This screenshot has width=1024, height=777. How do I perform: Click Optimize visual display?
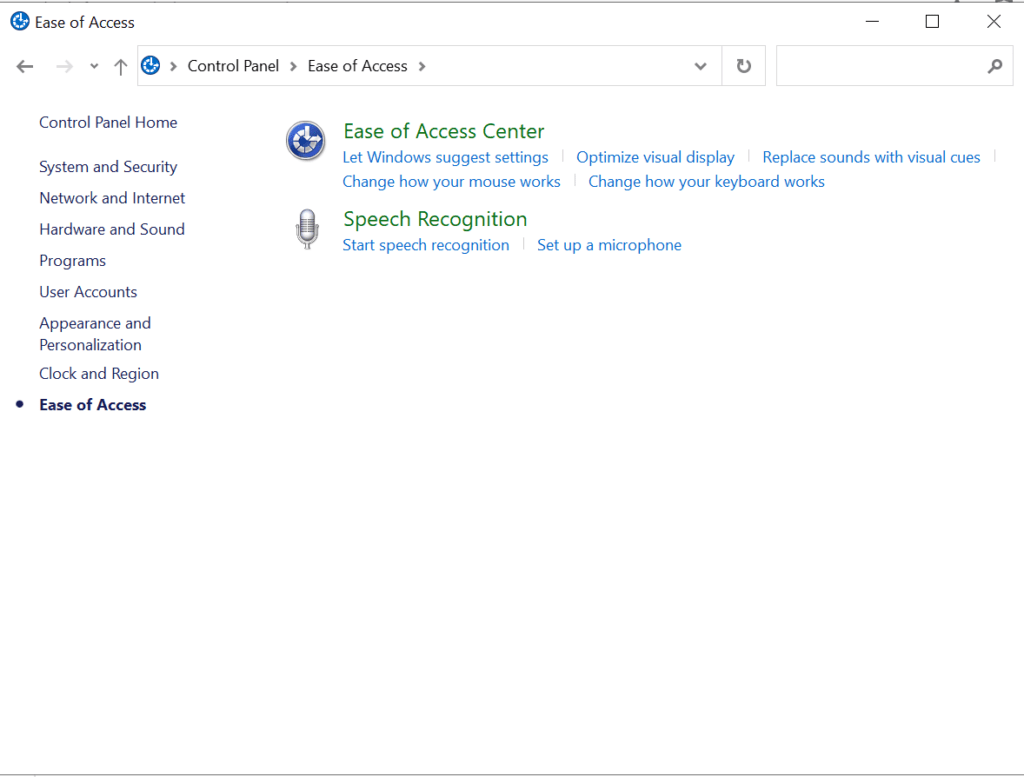655,157
